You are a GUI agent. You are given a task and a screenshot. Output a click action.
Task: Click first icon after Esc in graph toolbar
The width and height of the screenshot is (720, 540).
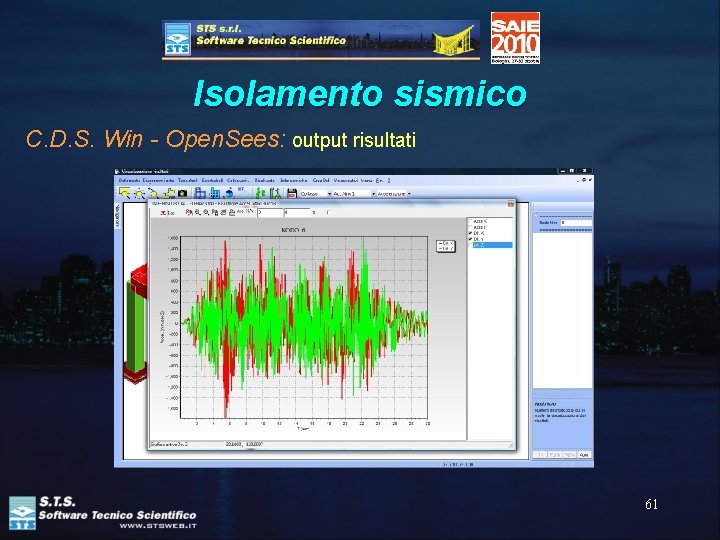click(x=189, y=212)
